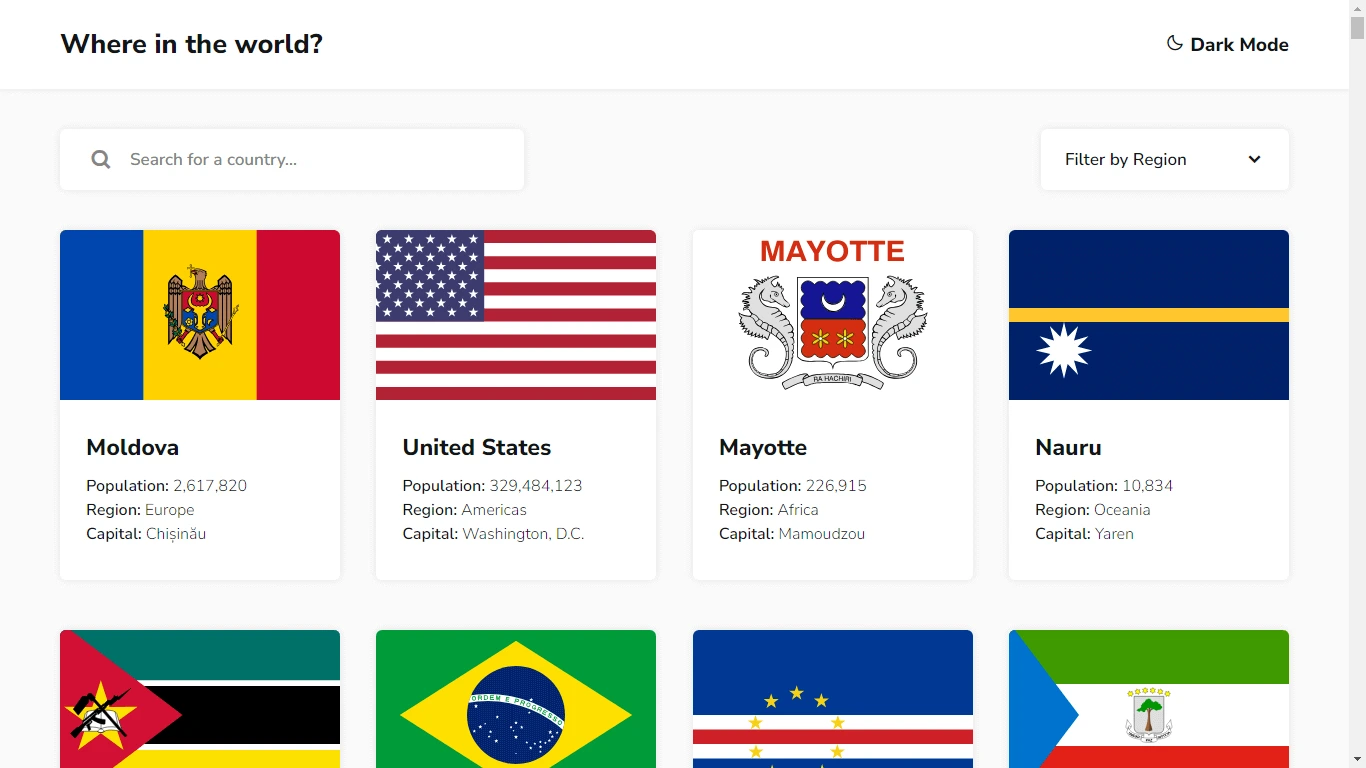Click the Mayotte country name heading
The image size is (1366, 768).
tap(763, 447)
